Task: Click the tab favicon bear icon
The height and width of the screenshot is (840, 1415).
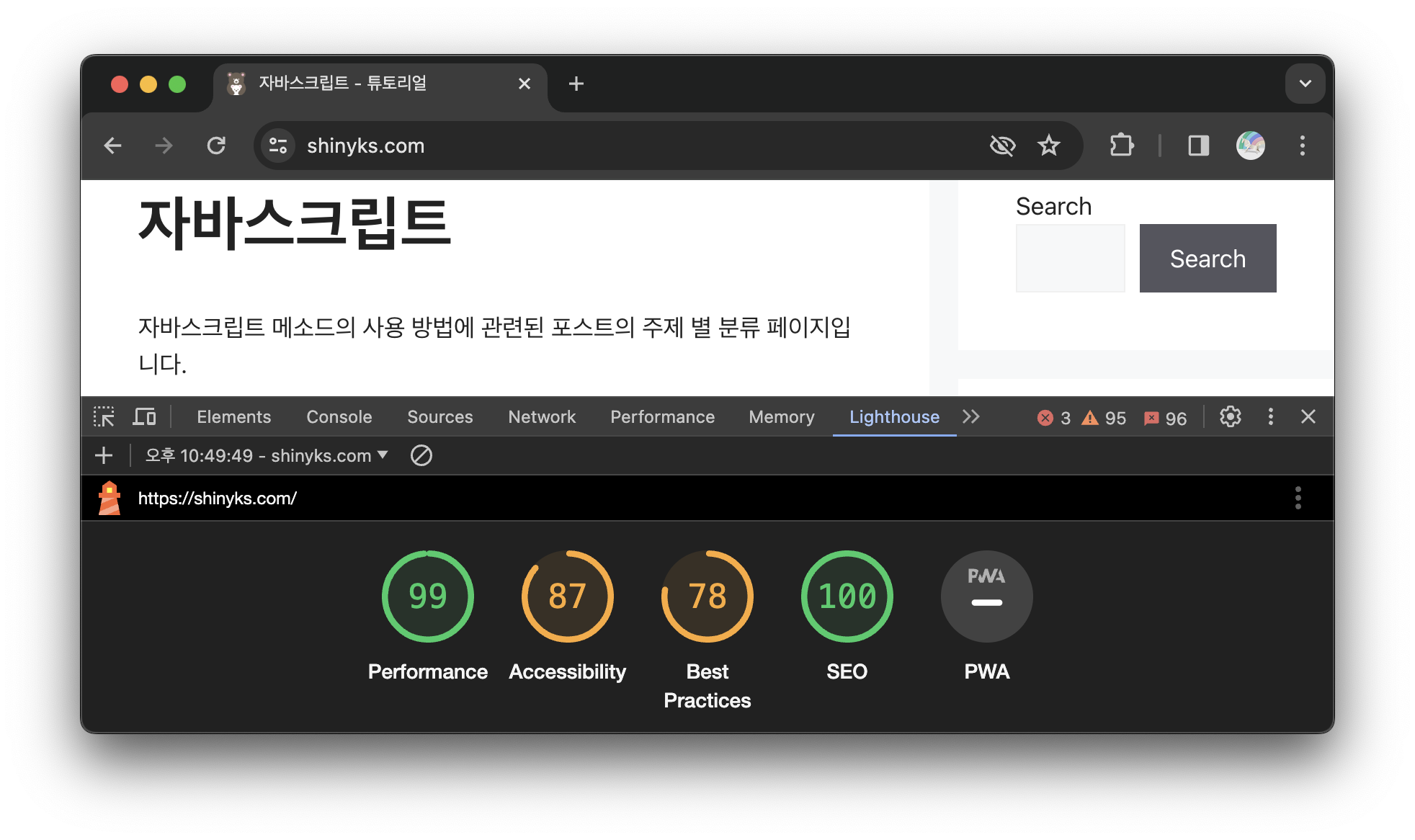Action: tap(236, 84)
